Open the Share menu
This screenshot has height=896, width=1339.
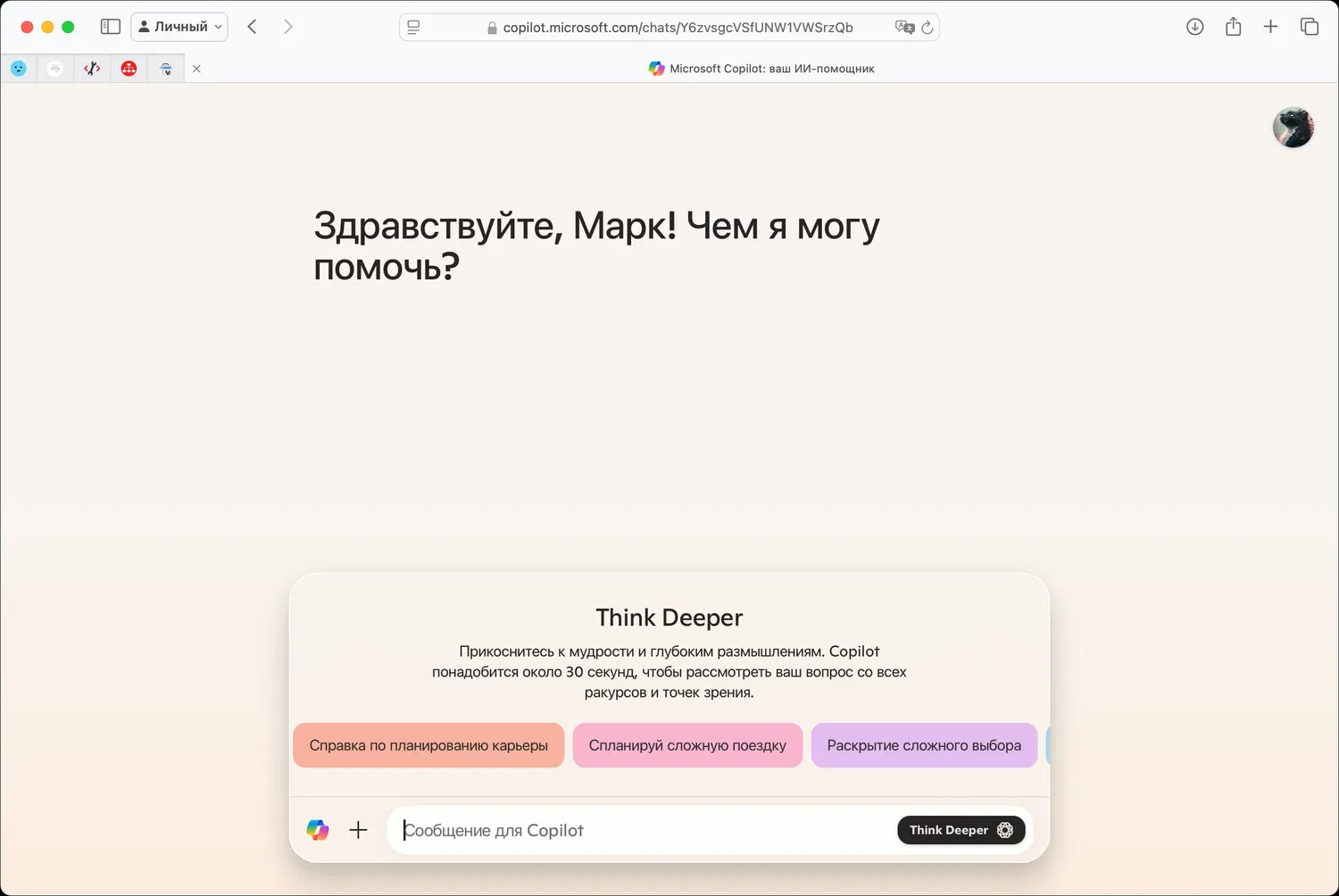coord(1234,27)
